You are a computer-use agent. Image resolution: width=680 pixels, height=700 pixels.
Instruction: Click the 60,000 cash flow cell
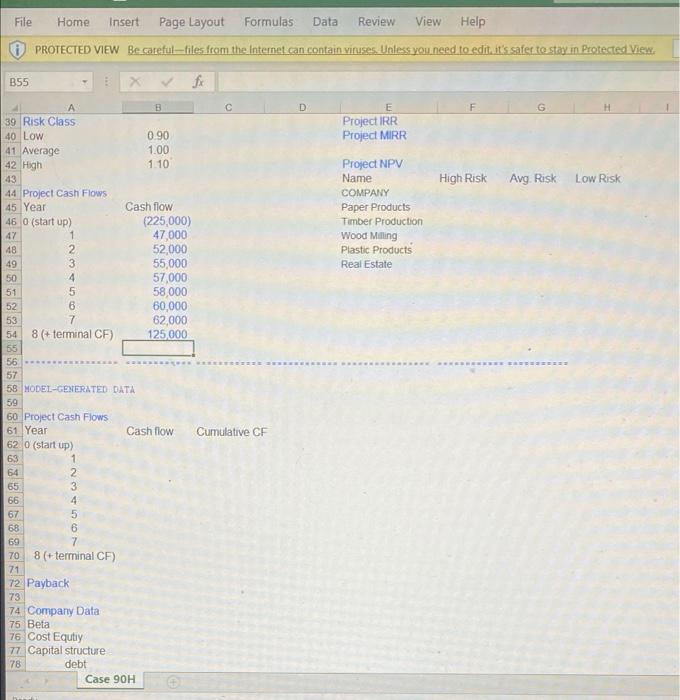coord(170,306)
